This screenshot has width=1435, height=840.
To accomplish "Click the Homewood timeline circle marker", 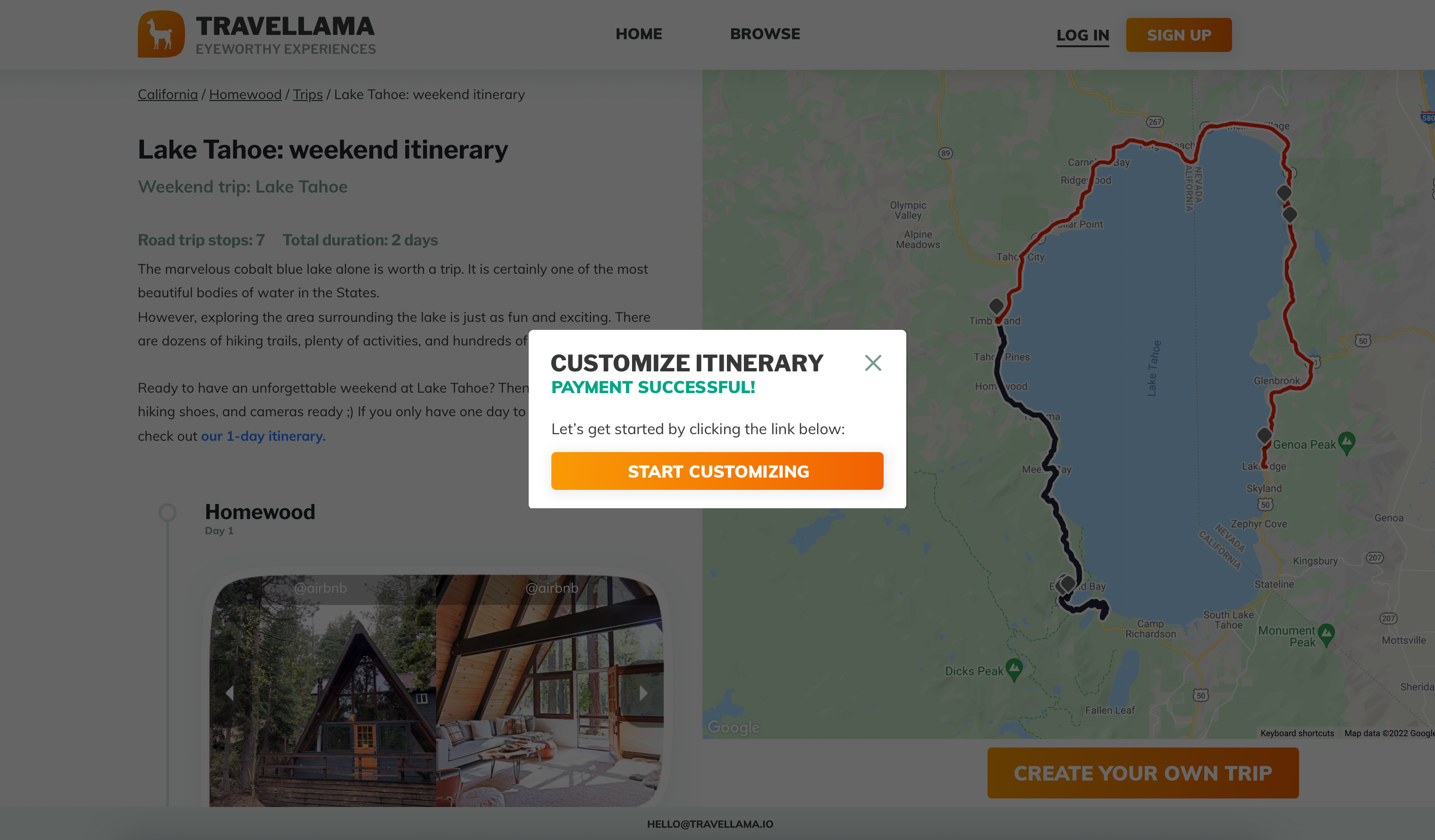I will click(x=168, y=512).
